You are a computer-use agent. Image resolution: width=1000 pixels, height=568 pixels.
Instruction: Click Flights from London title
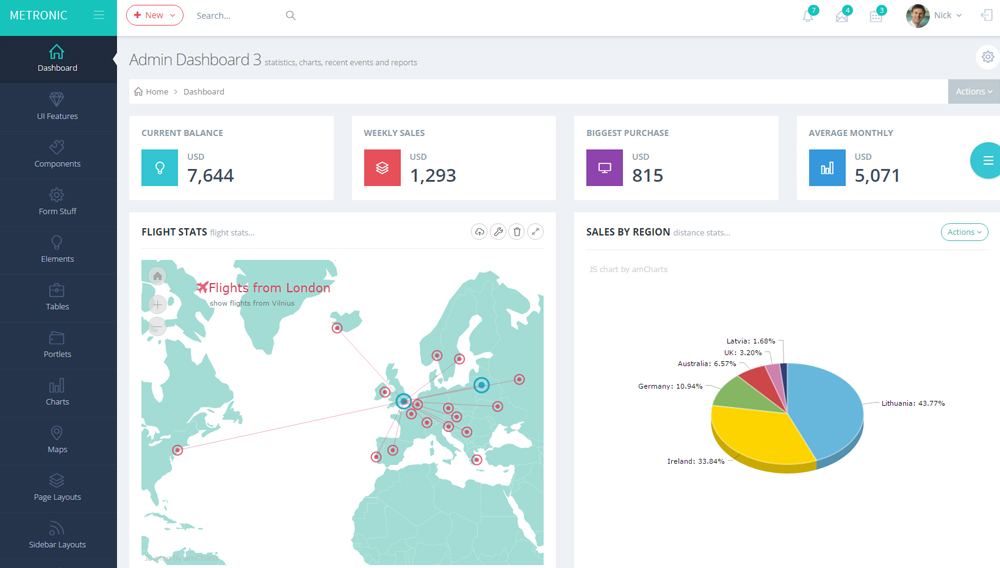pyautogui.click(x=269, y=288)
